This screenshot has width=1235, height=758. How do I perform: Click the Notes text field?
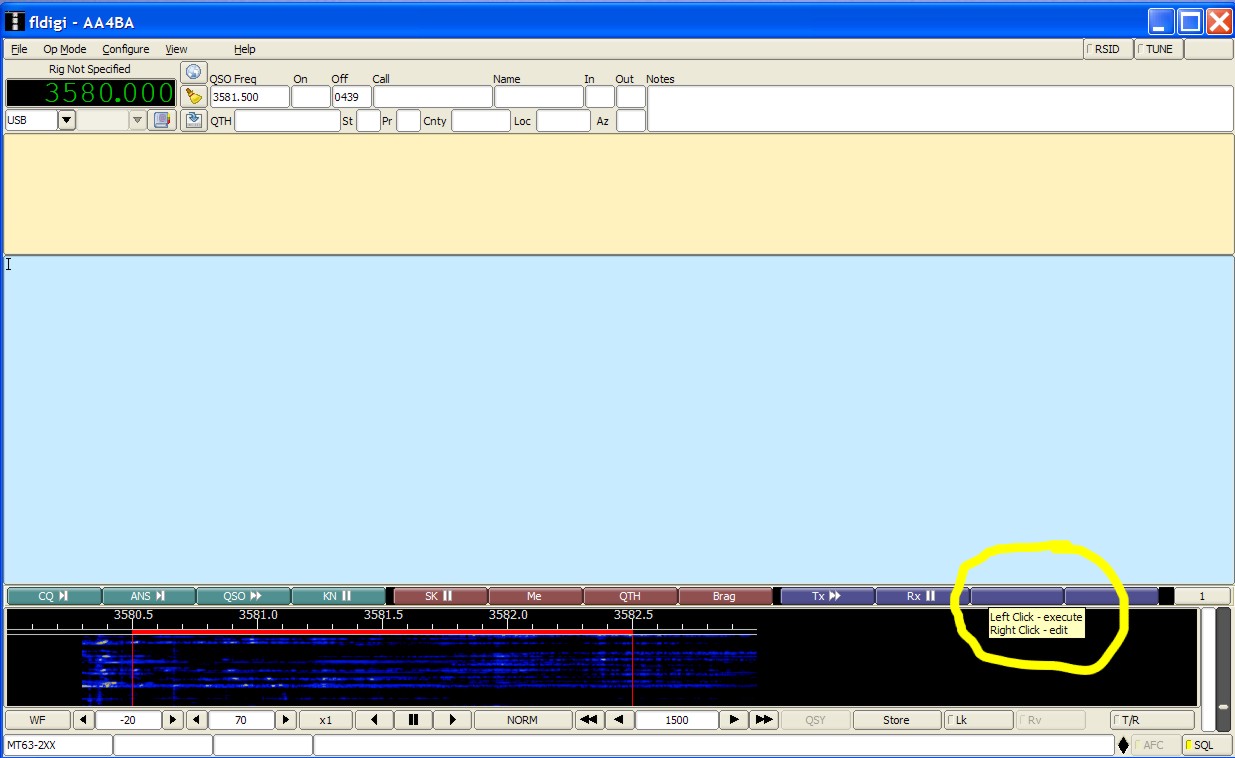[x=940, y=109]
